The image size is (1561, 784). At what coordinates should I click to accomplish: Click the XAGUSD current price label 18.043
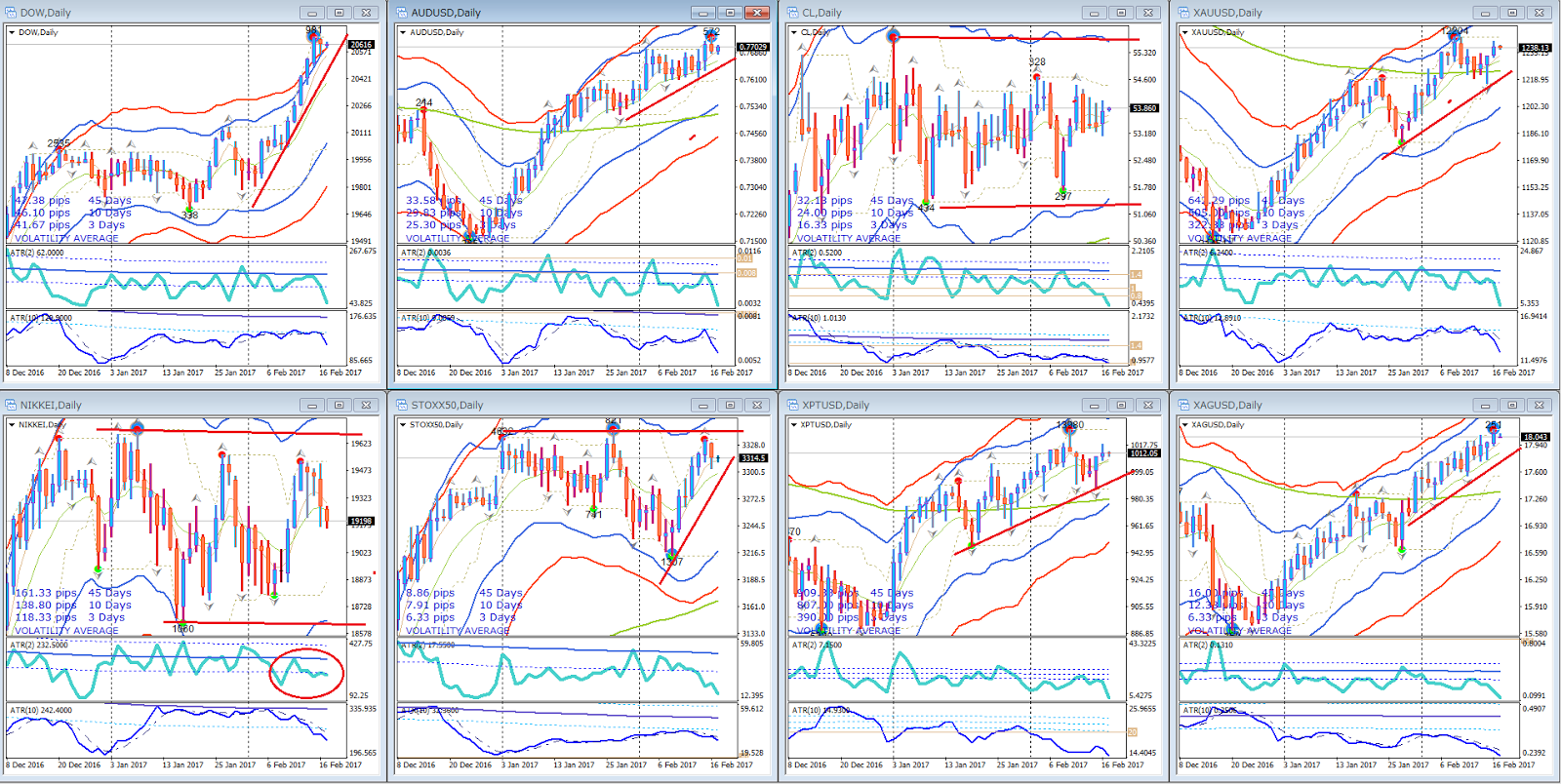click(1536, 437)
